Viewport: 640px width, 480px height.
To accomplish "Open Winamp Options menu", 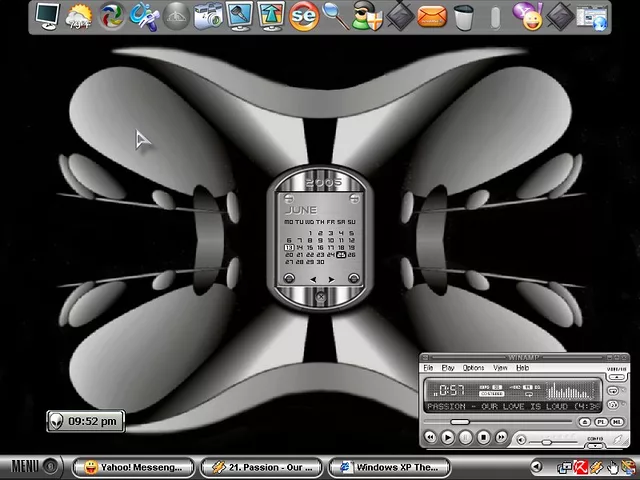I will (x=473, y=368).
